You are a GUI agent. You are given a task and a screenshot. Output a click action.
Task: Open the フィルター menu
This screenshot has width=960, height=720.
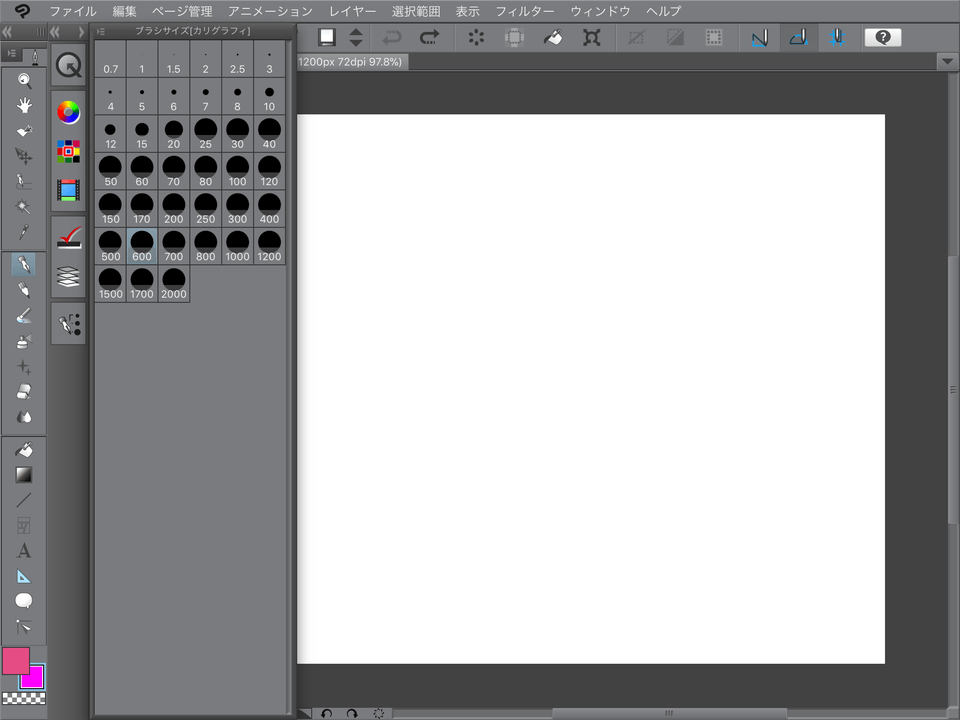coord(525,11)
